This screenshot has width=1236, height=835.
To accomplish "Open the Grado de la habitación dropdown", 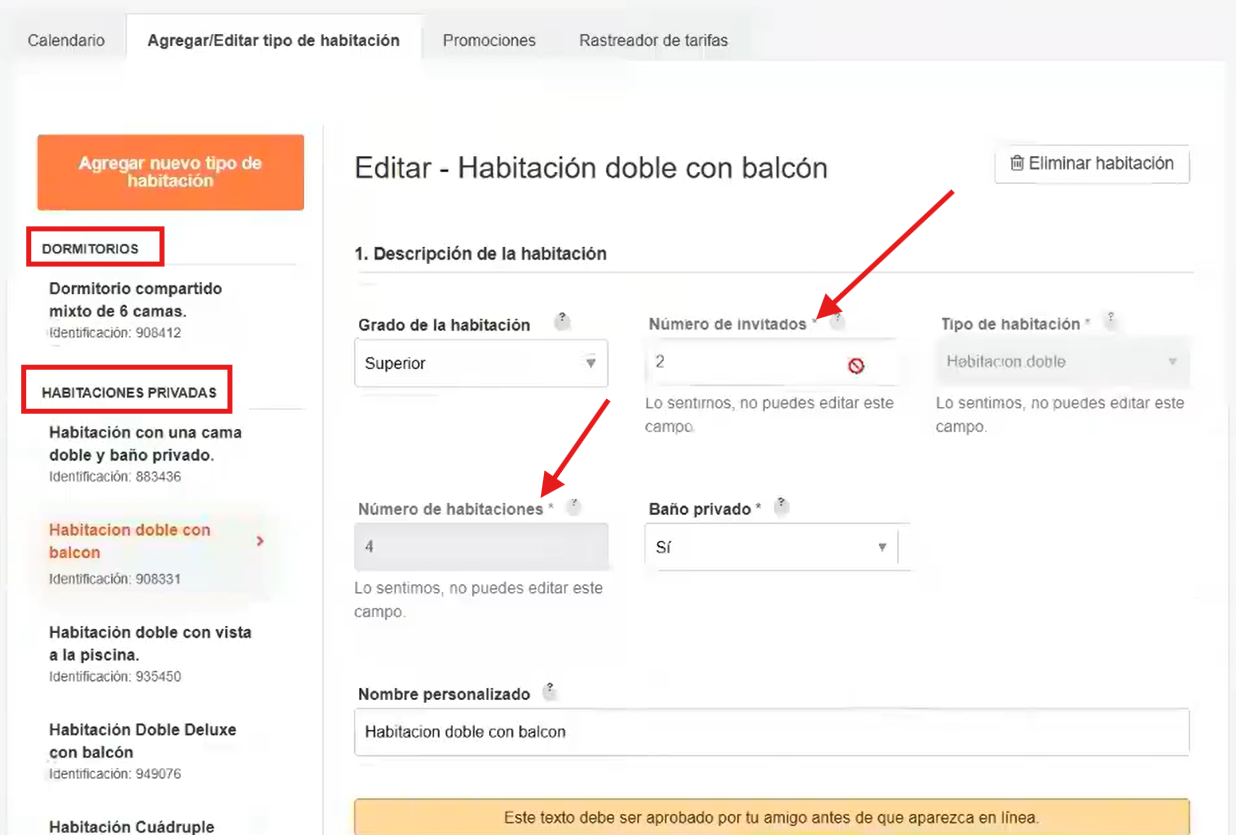I will [480, 363].
